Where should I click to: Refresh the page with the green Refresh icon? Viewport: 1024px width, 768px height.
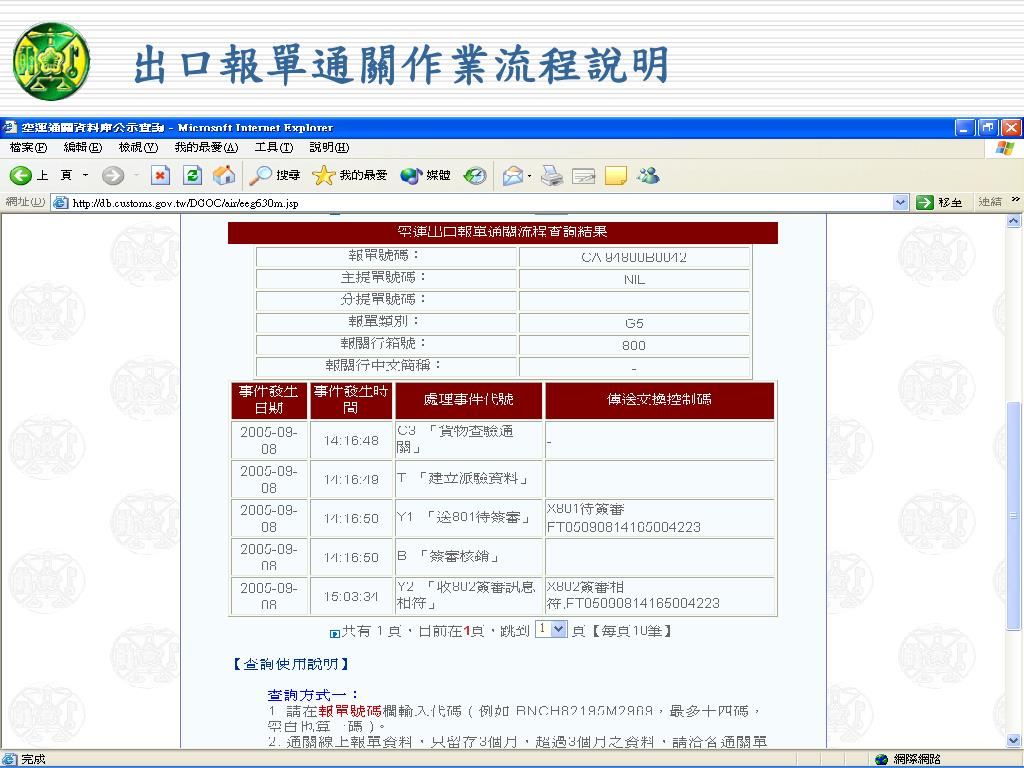tap(193, 176)
